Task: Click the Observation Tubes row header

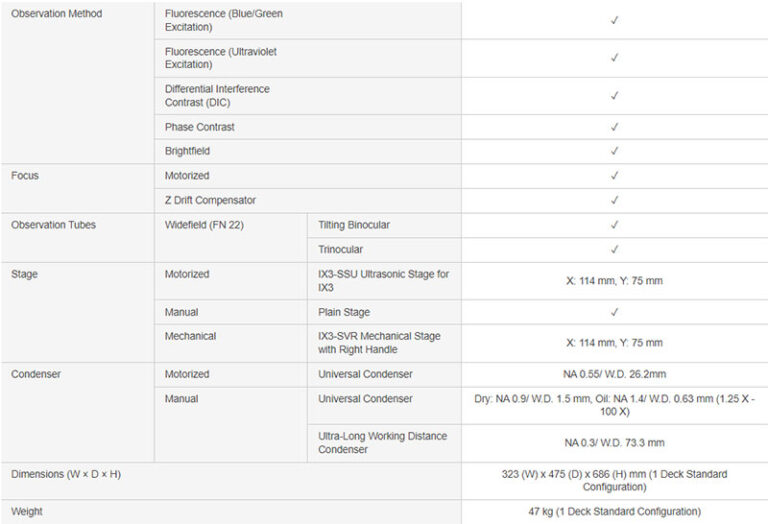Action: click(x=53, y=225)
